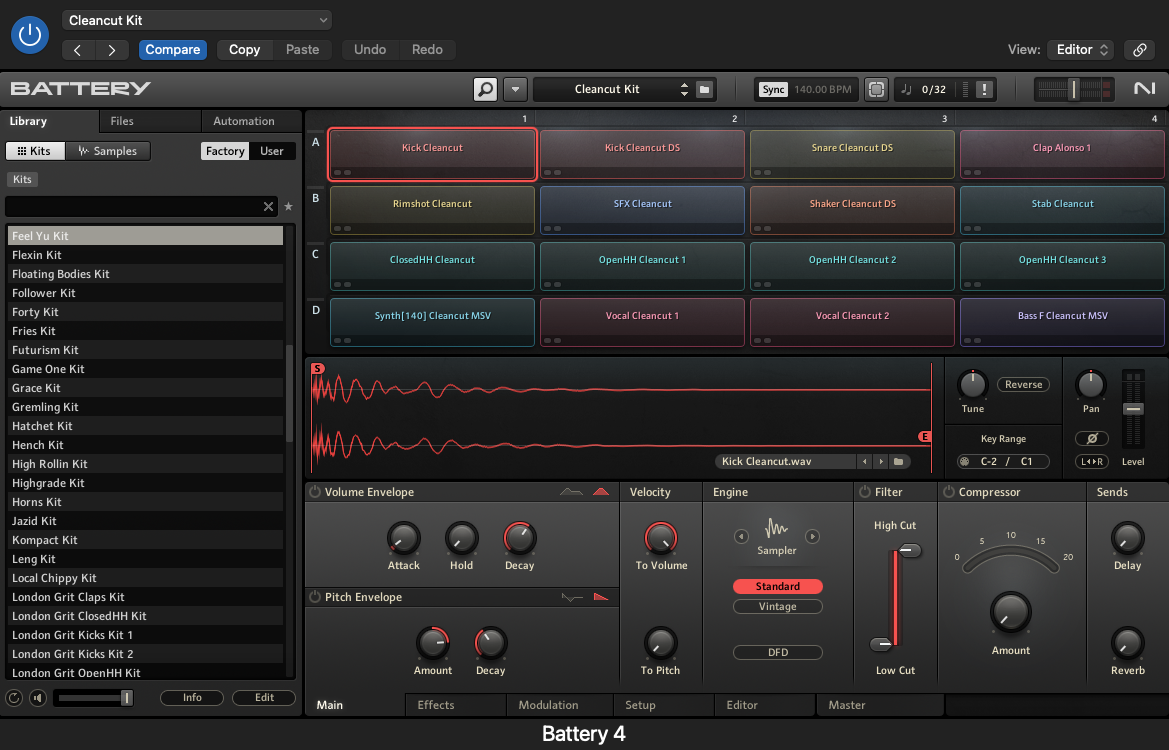
Task: Select the Snare Cleancut DS pad
Action: point(852,154)
